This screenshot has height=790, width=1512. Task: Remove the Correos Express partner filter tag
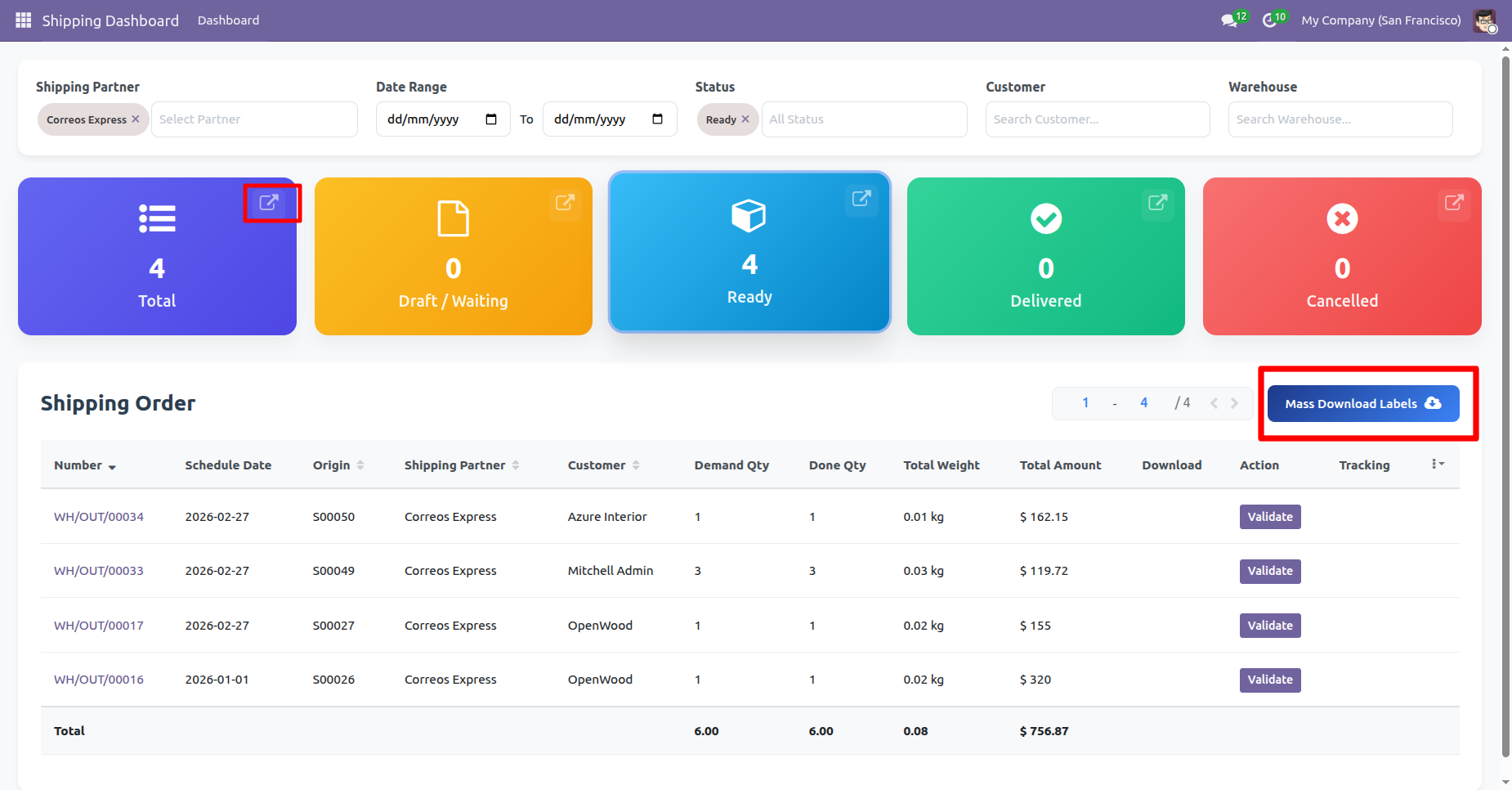click(x=136, y=119)
